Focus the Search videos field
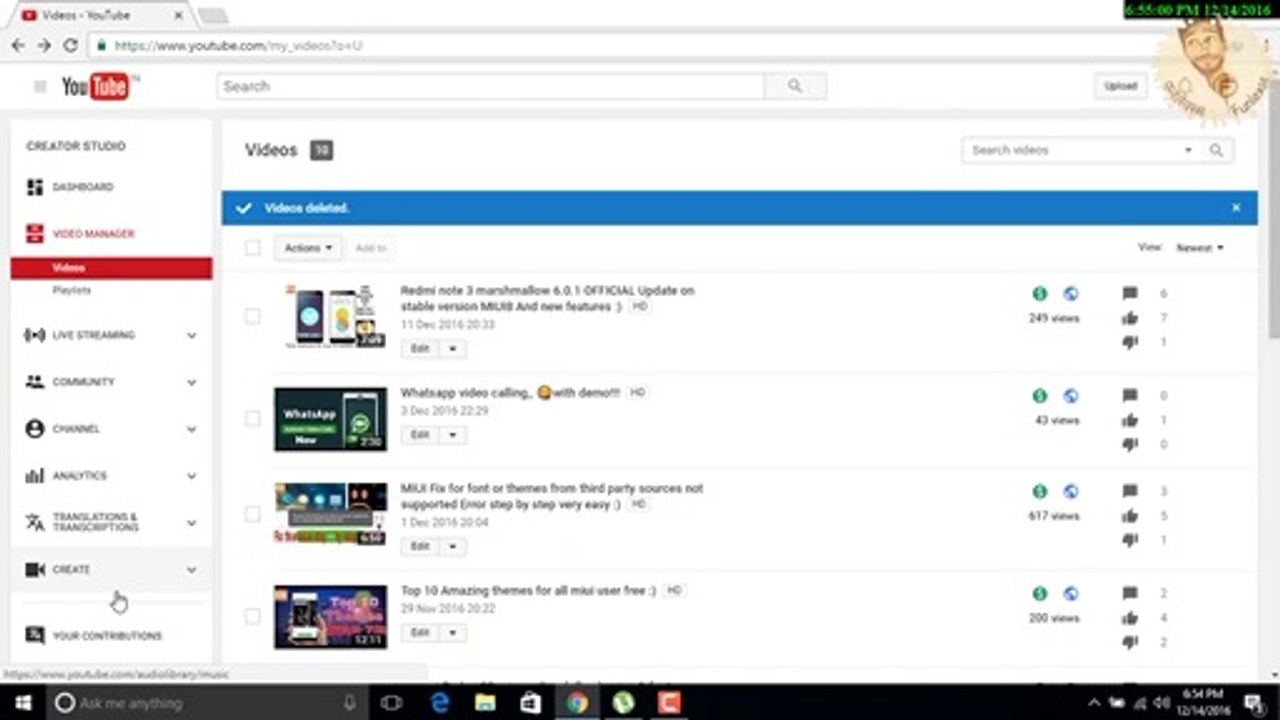 tap(1071, 150)
